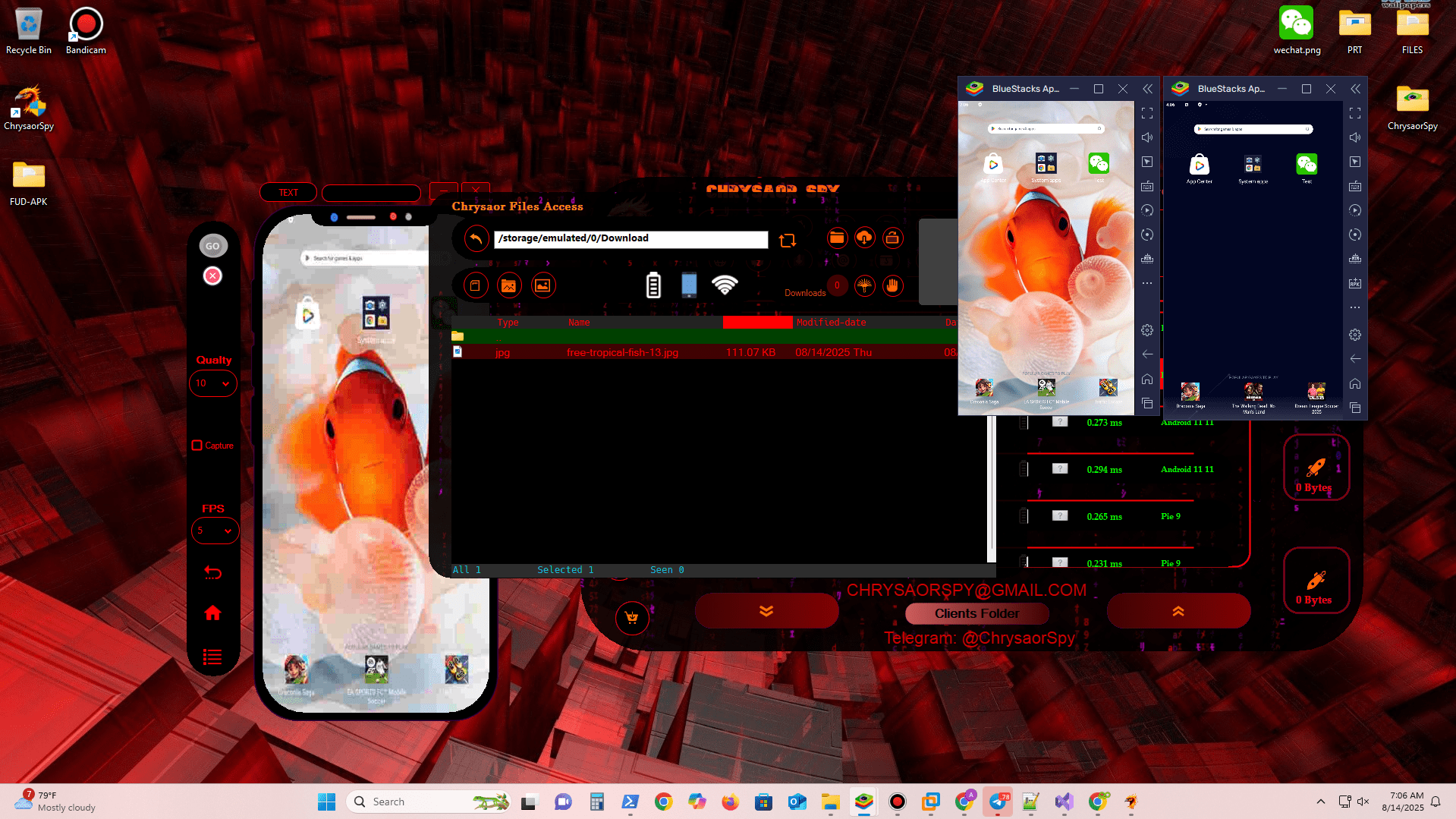1456x819 pixels.
Task: Click volume icon in left BlueStacks sidebar
Action: tap(1147, 137)
